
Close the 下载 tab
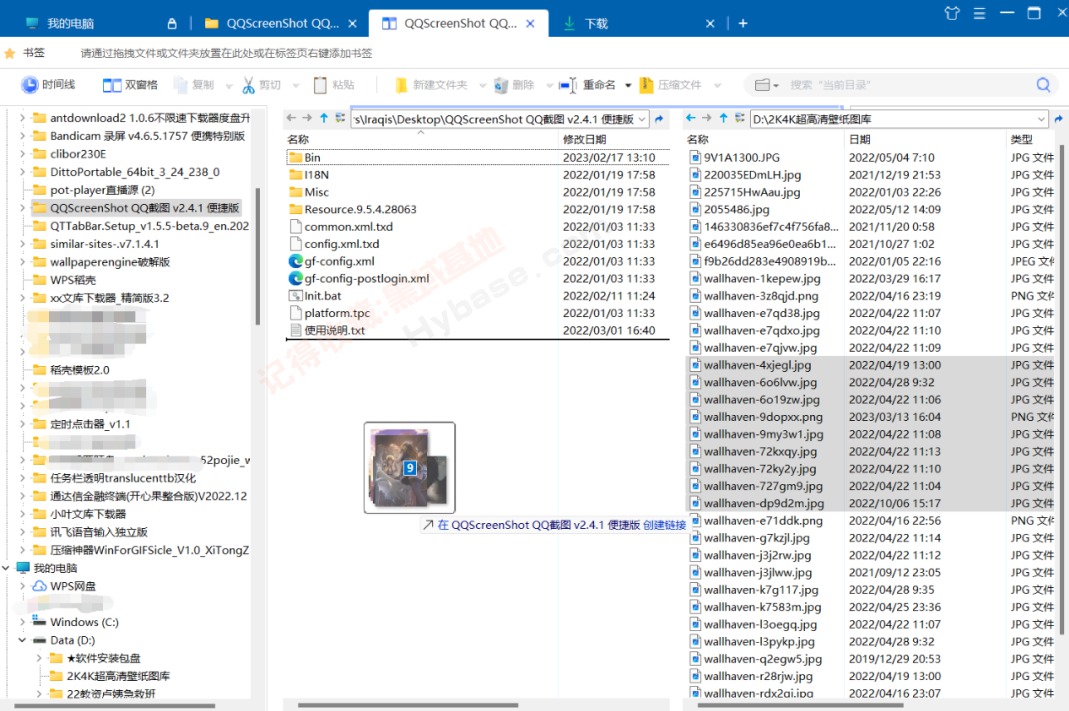click(710, 23)
